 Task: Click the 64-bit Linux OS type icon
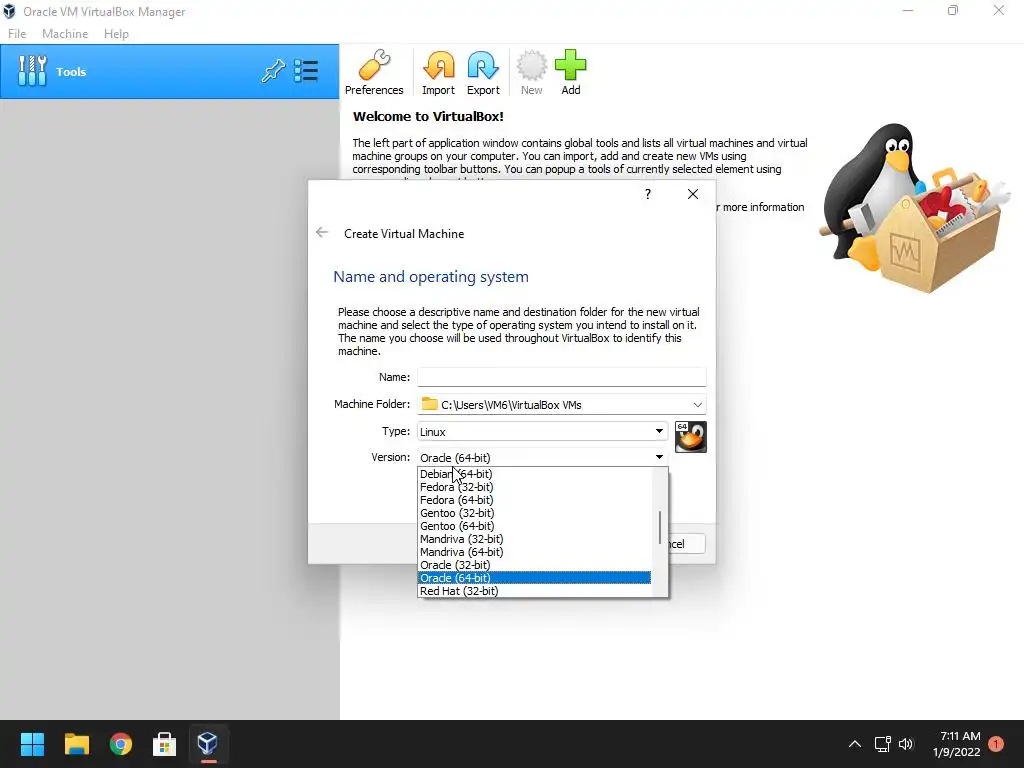coord(690,437)
